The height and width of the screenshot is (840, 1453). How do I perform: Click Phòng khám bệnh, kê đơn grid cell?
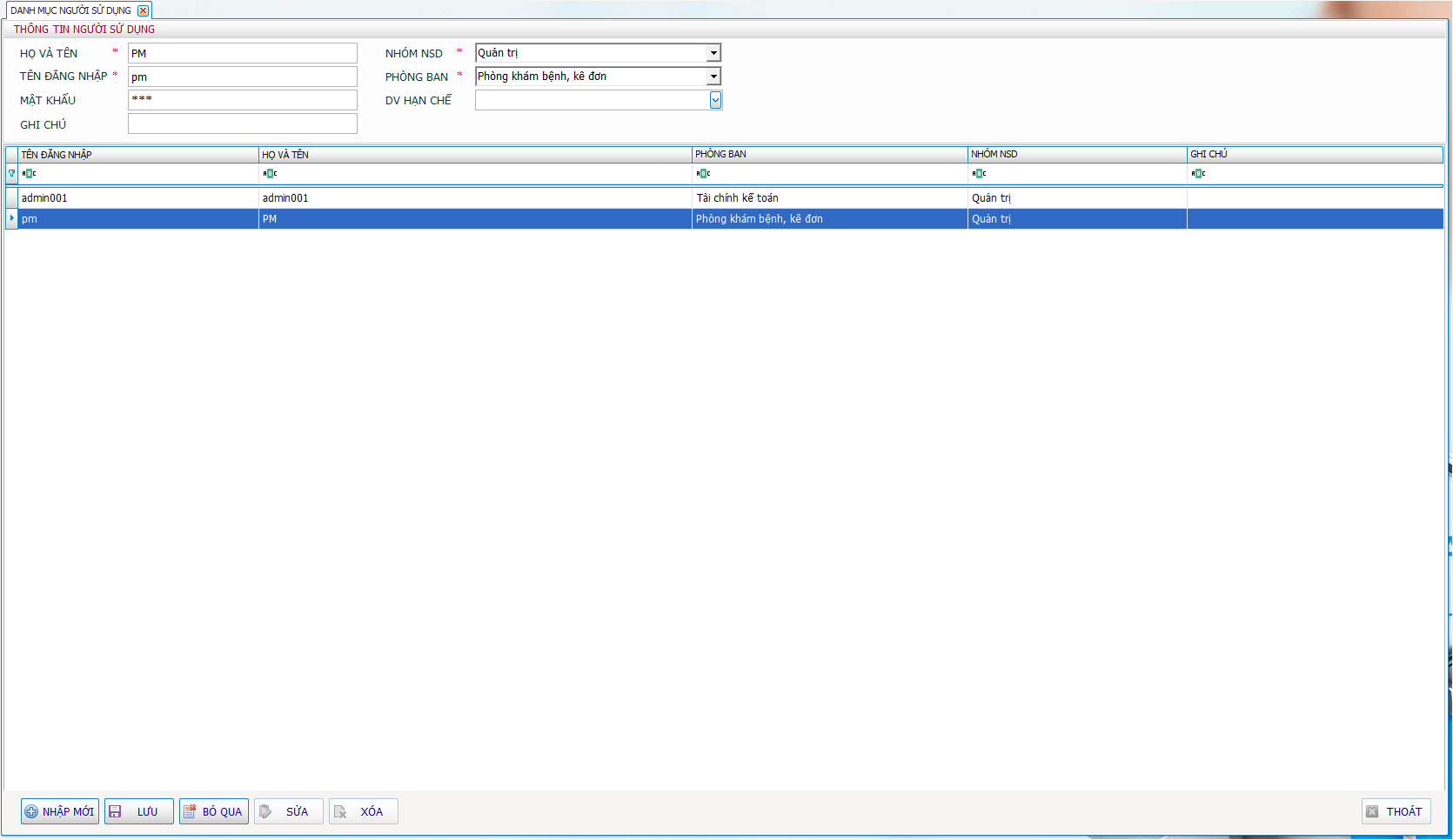coord(830,219)
